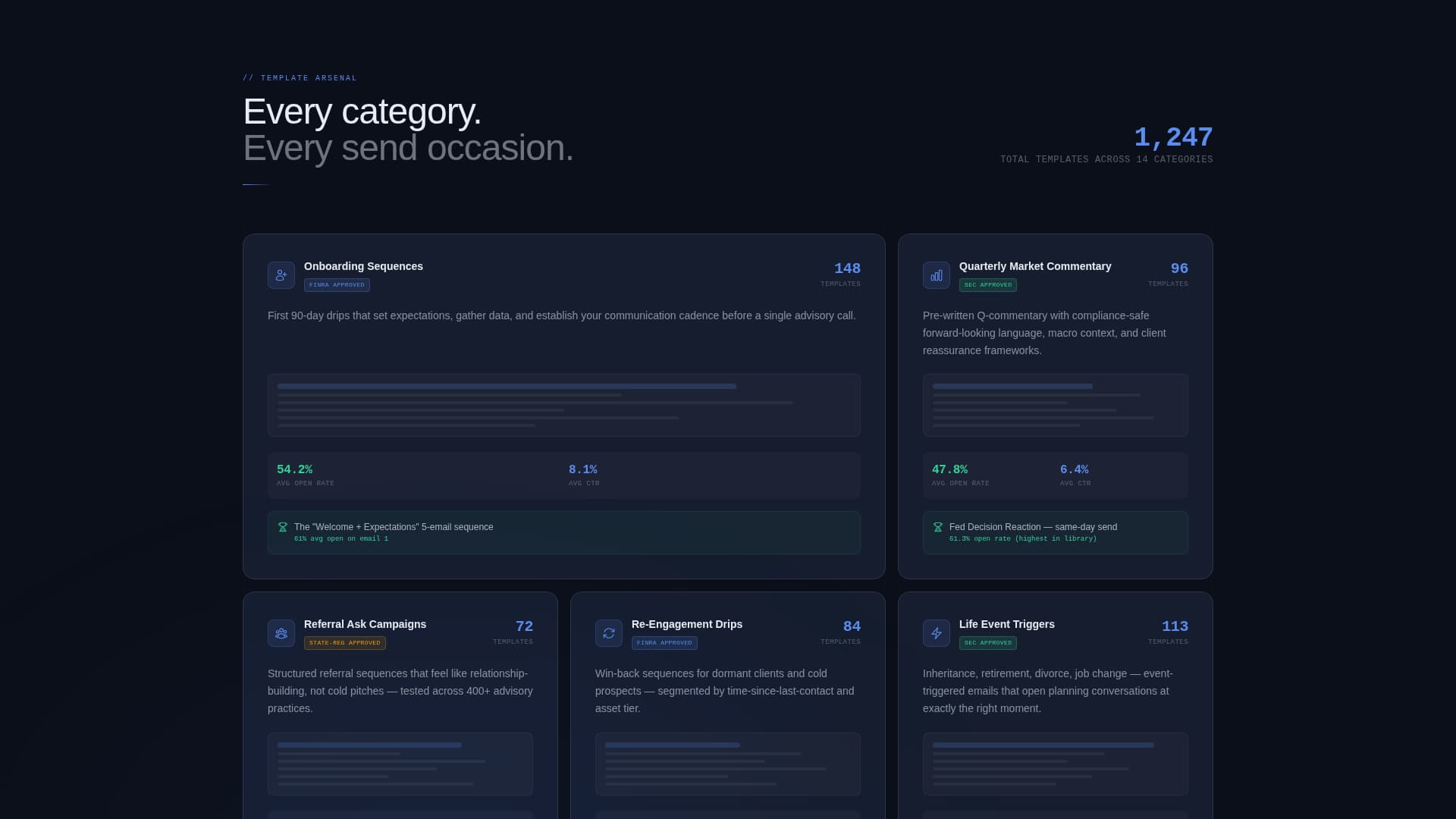Click the 54.2% avg open rate value
This screenshot has height=819, width=1456.
pos(294,469)
